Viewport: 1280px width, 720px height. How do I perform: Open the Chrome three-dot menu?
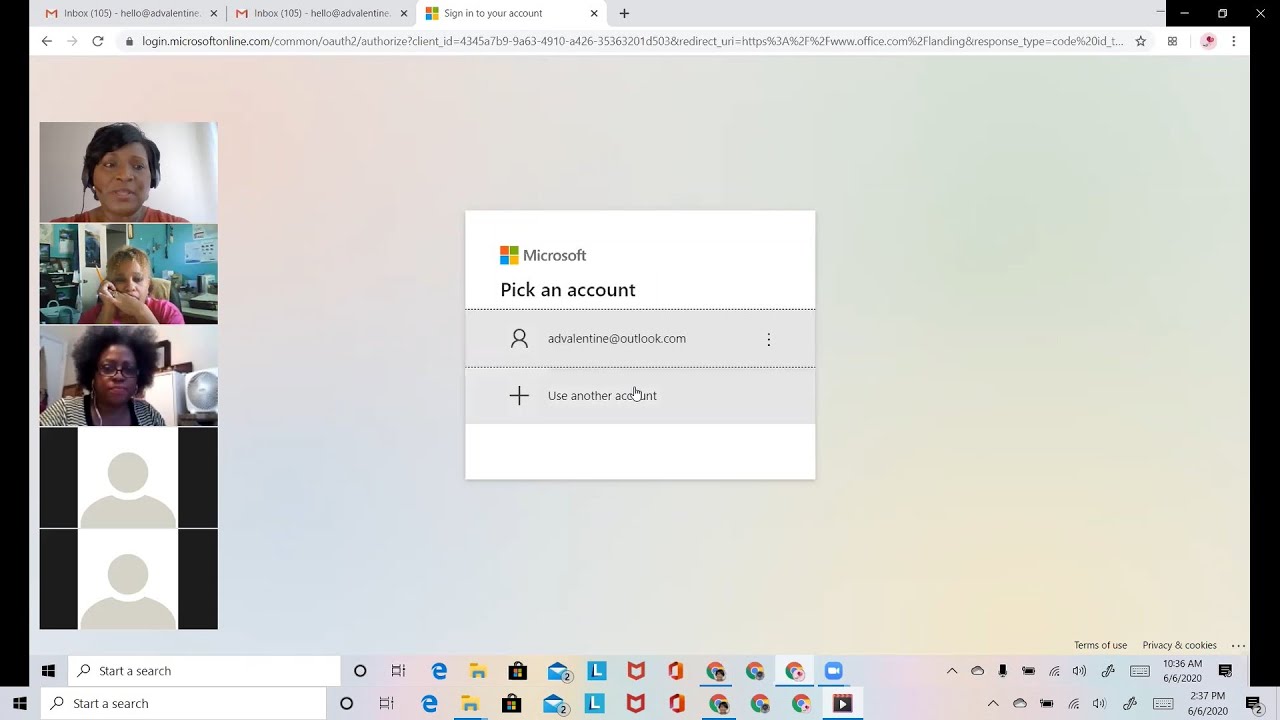(1234, 41)
